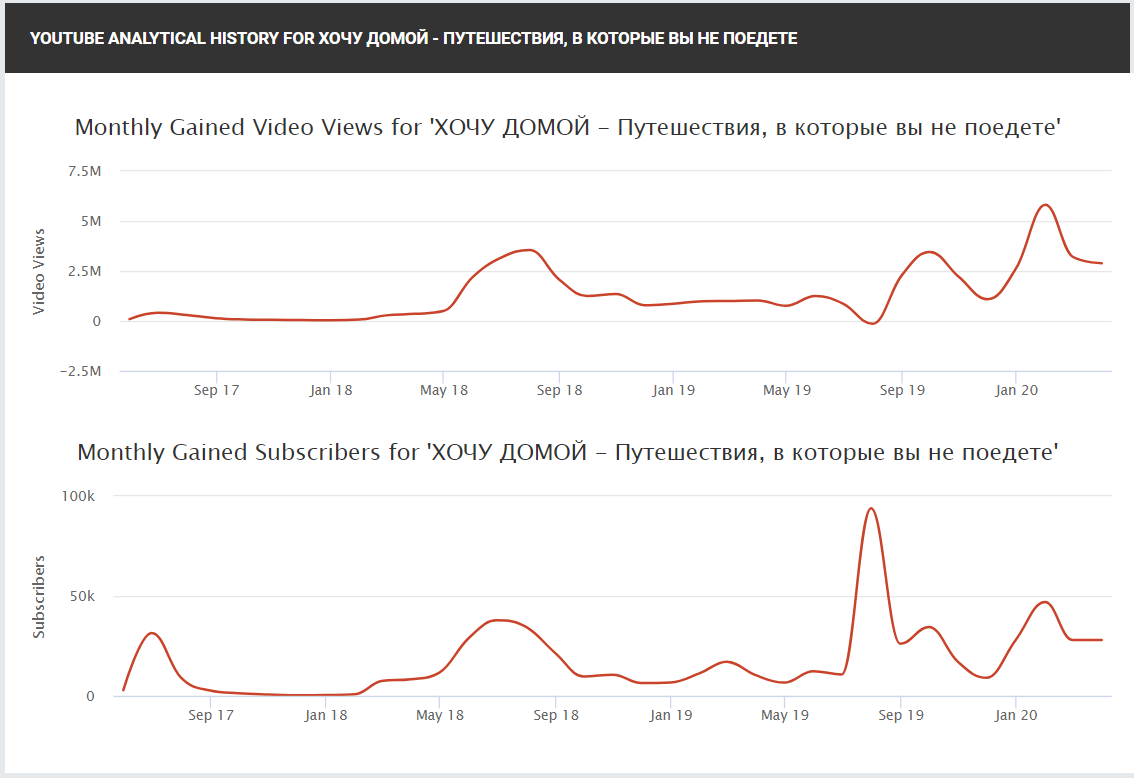Screen dimensions: 1134x778
Task: Click the 7.5M tick on views axis
Action: (84, 171)
